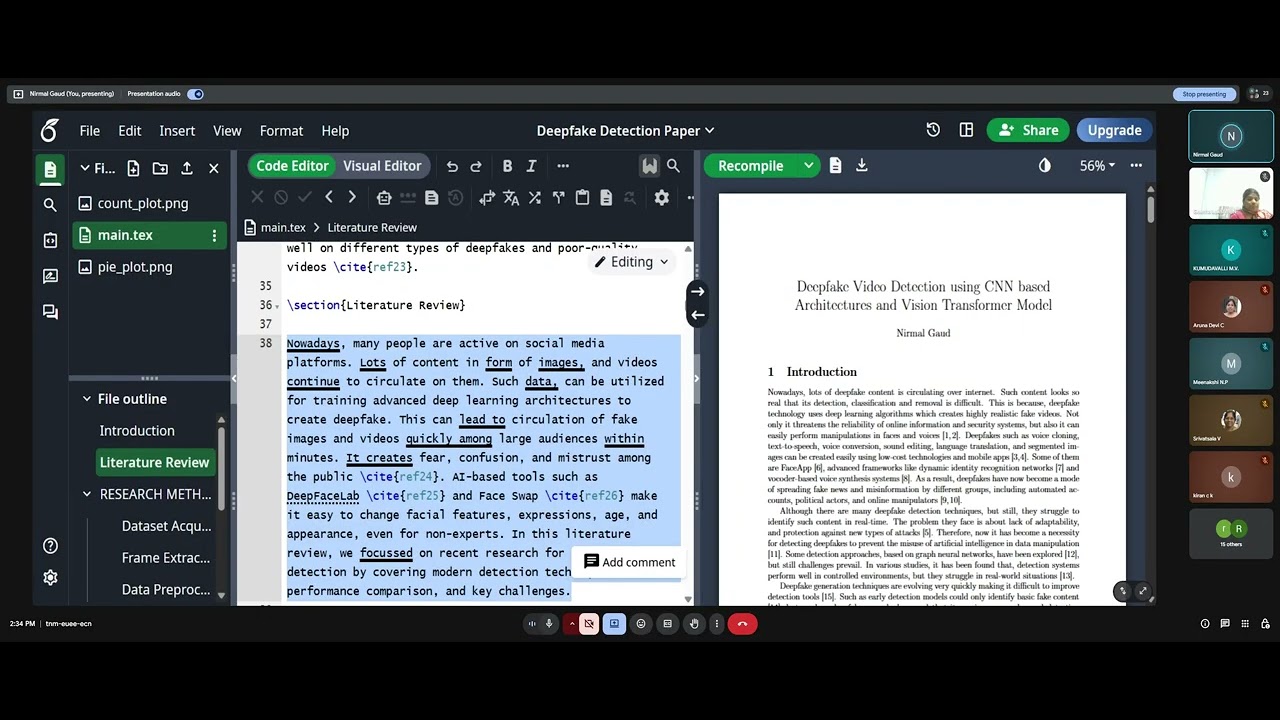Viewport: 1280px width, 720px height.
Task: Change the editor layout
Action: click(x=966, y=130)
